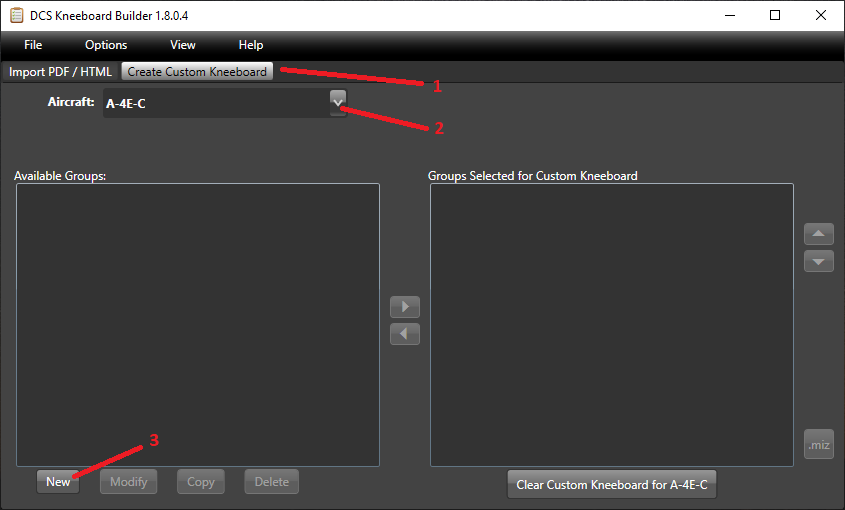
Task: Click the New group button
Action: (58, 481)
